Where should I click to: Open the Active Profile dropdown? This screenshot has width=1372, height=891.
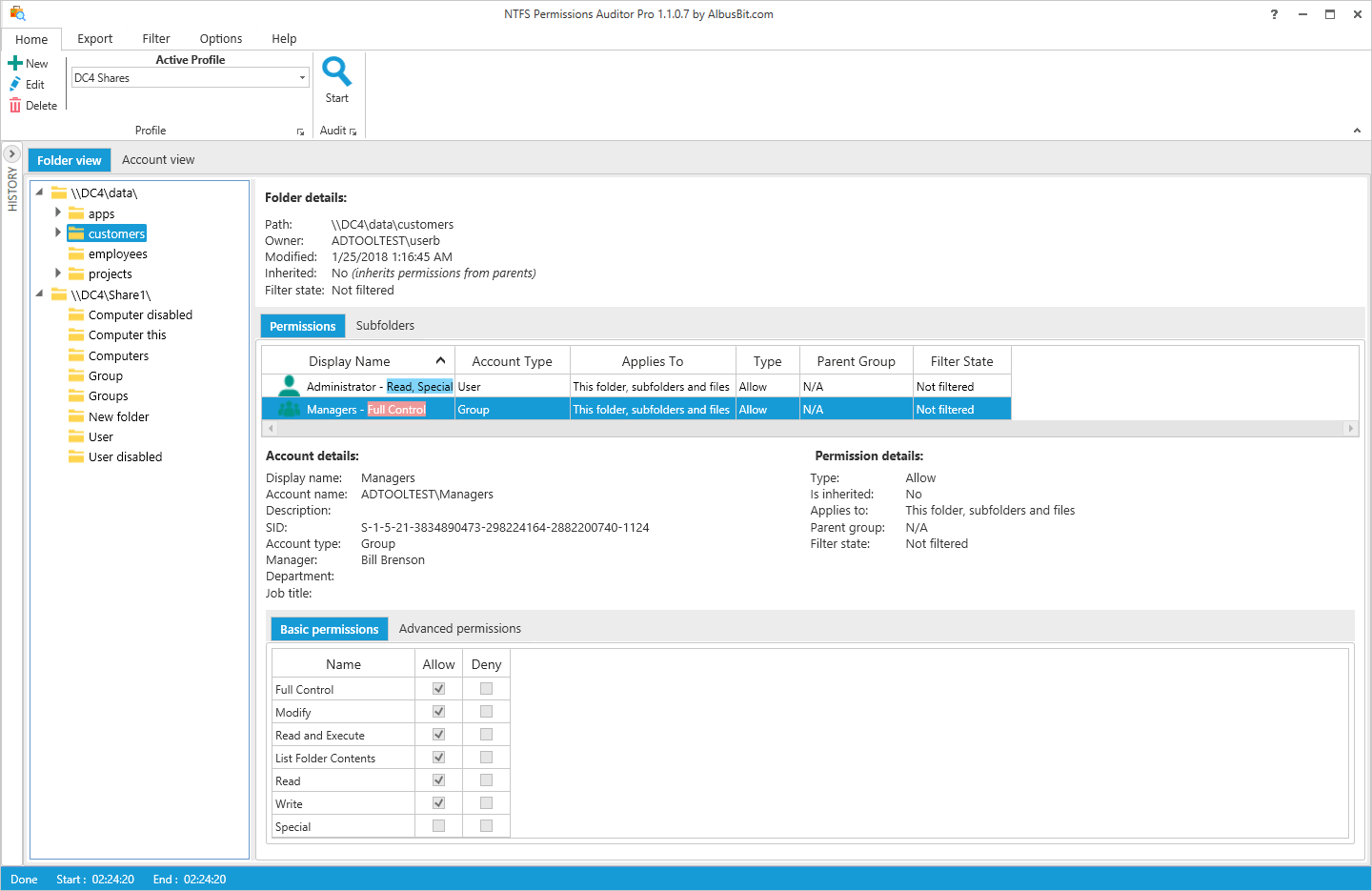302,77
